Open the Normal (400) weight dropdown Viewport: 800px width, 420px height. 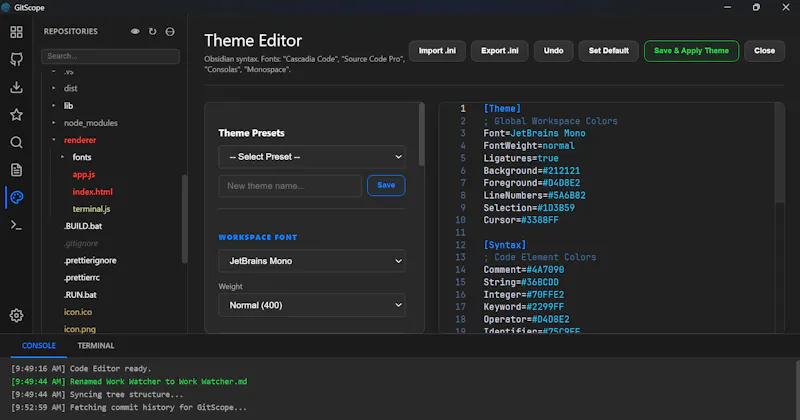(x=312, y=305)
